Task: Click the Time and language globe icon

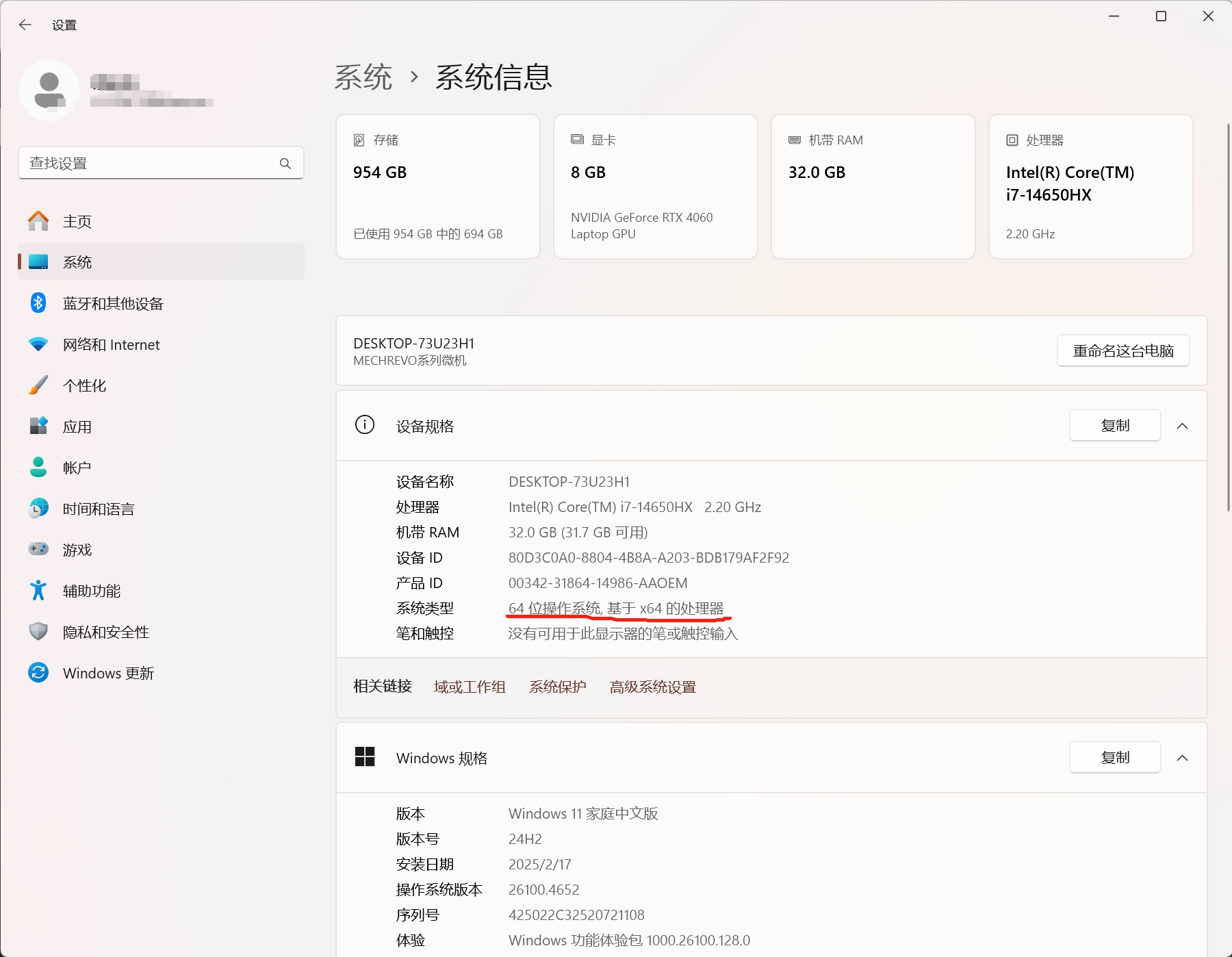Action: [x=38, y=508]
